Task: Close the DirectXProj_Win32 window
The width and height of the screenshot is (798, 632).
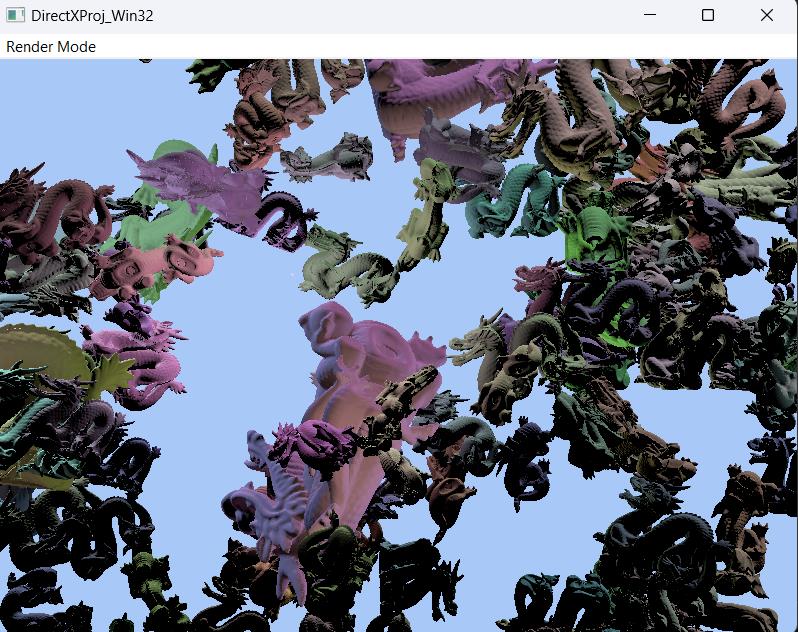Action: click(x=766, y=16)
